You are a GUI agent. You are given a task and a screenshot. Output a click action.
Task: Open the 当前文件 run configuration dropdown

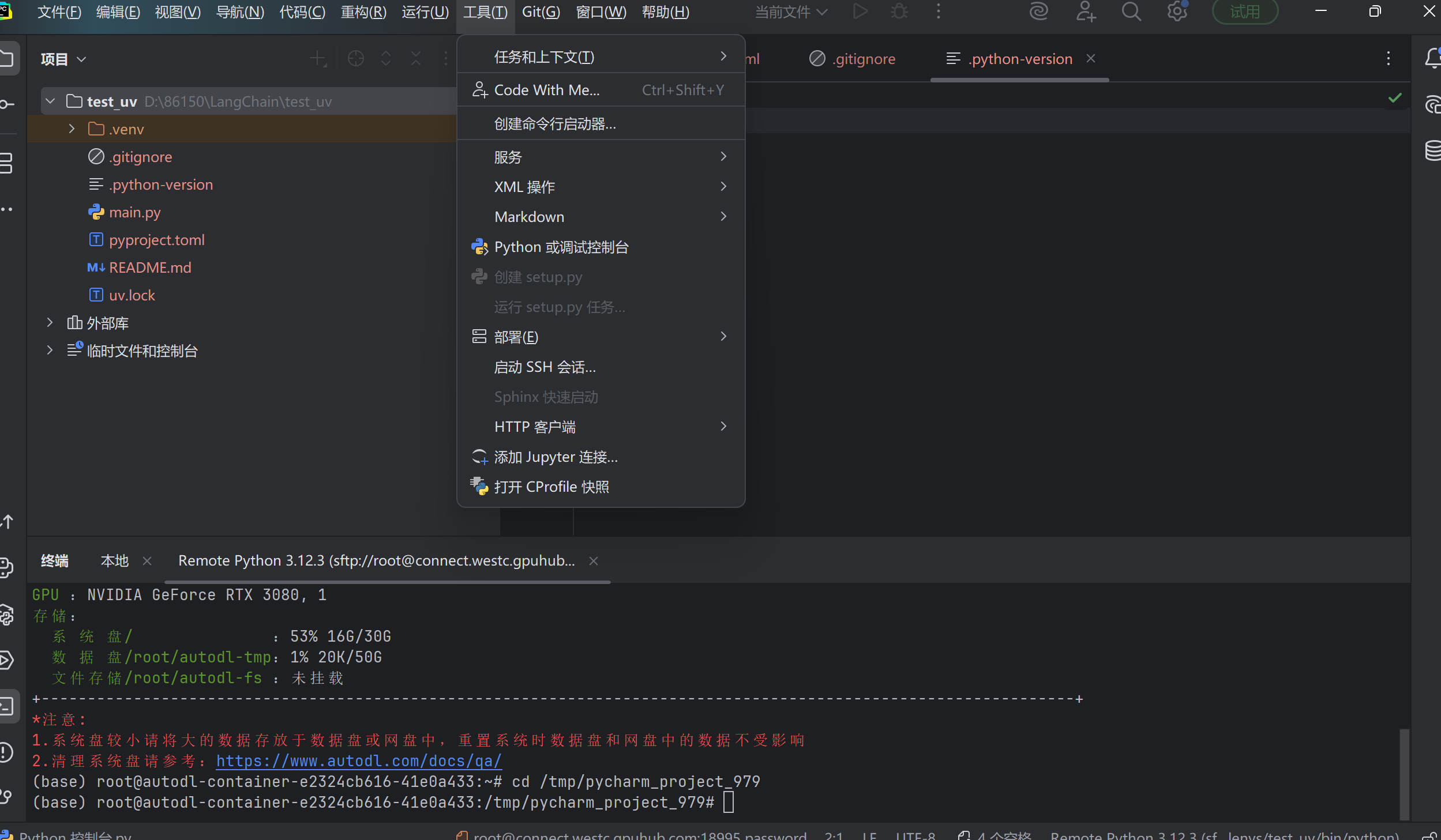coord(791,12)
